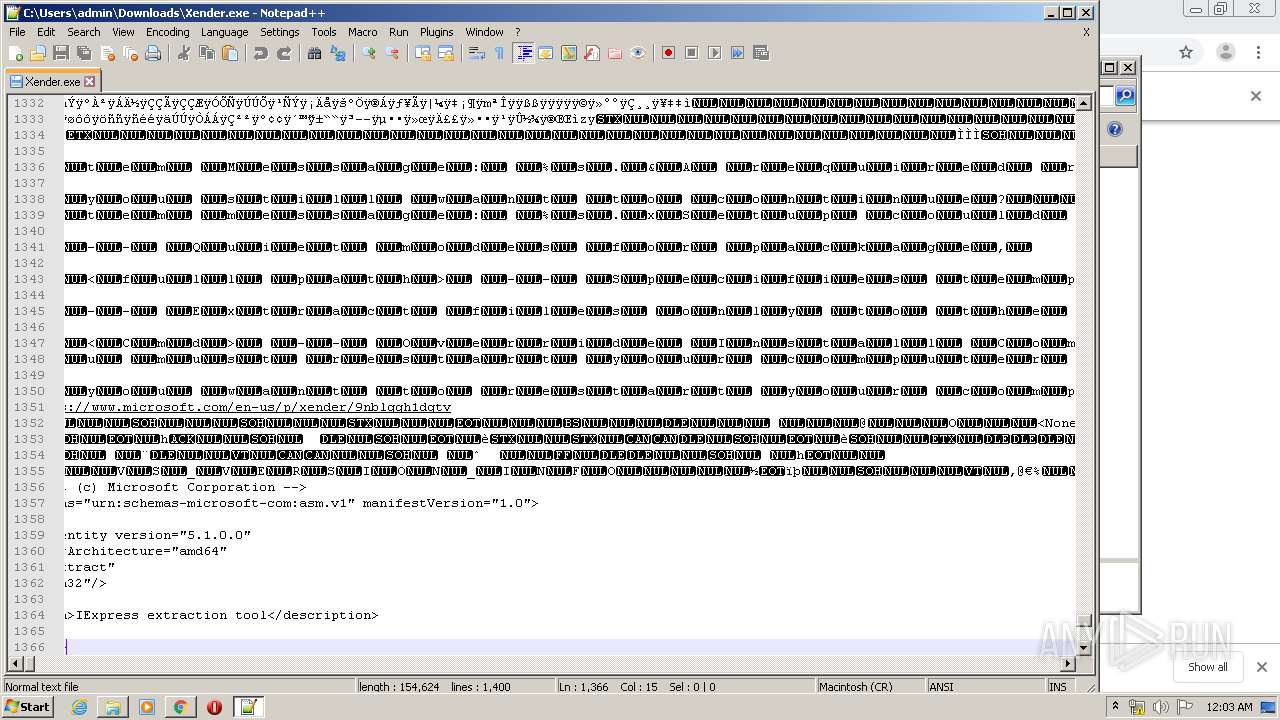Open the Language menu
The height and width of the screenshot is (720, 1280).
tap(224, 32)
